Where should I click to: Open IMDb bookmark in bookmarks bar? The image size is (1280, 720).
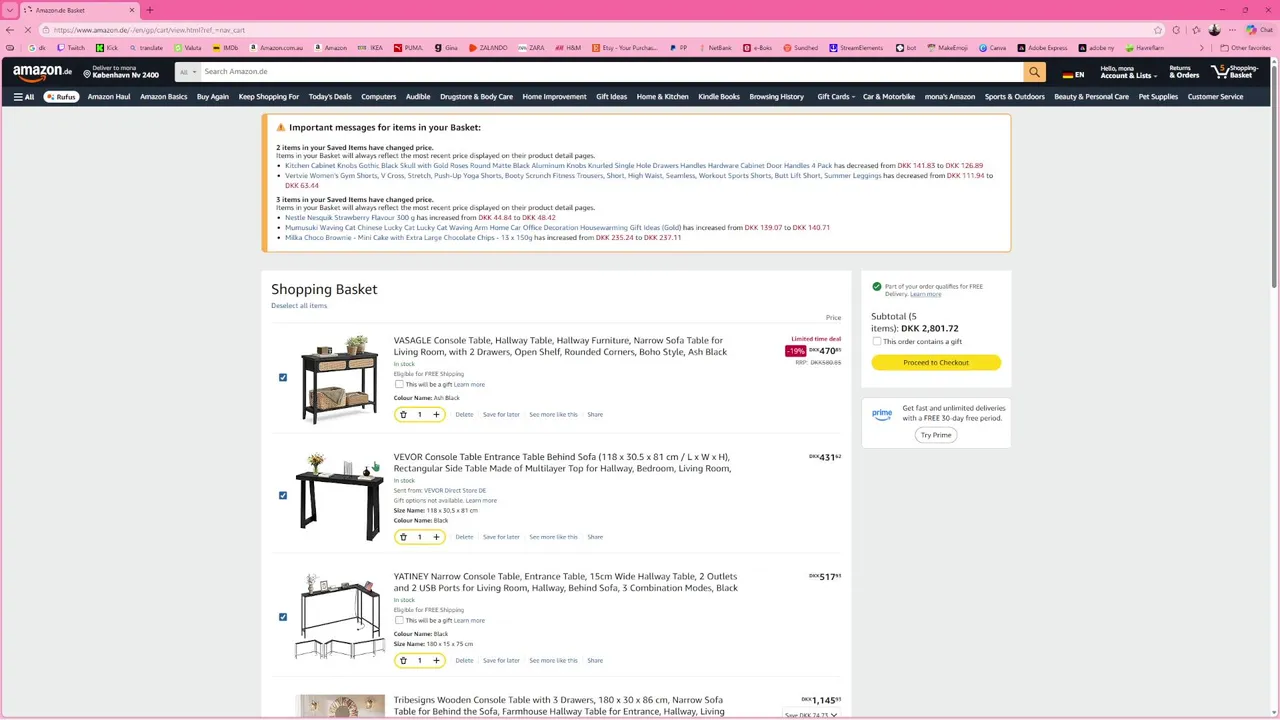225,48
